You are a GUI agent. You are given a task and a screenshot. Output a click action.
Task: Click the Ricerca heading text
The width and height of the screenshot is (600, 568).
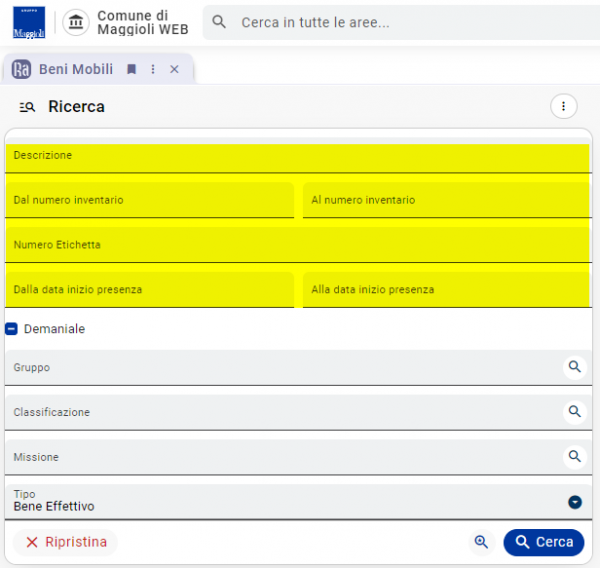(x=77, y=107)
